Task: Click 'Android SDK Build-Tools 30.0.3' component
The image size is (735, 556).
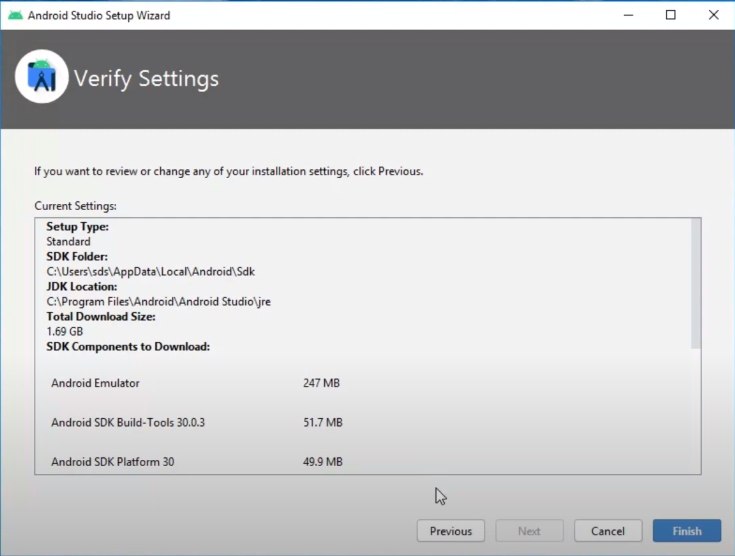Action: click(128, 422)
